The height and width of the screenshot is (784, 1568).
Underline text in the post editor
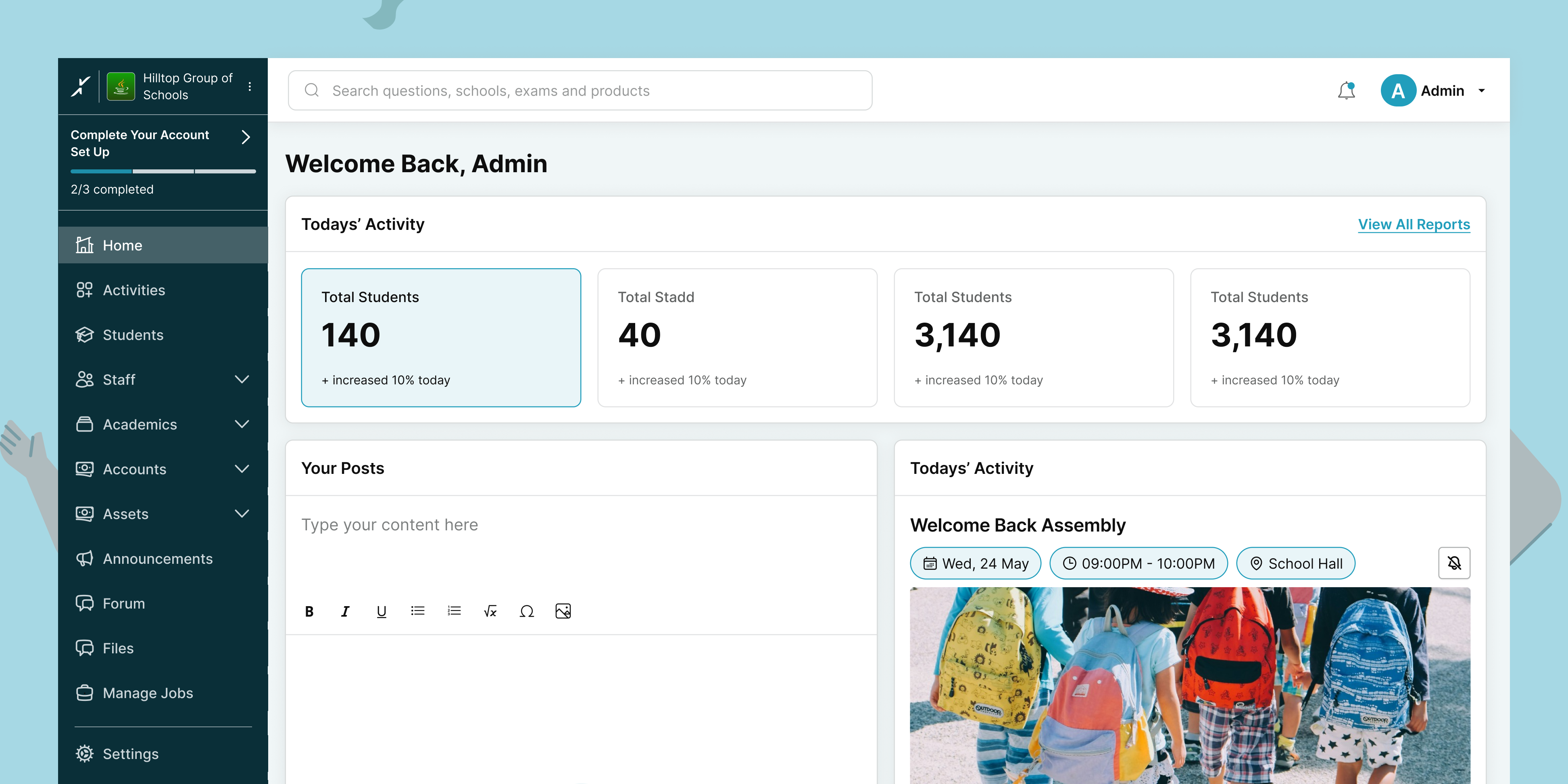pos(382,611)
